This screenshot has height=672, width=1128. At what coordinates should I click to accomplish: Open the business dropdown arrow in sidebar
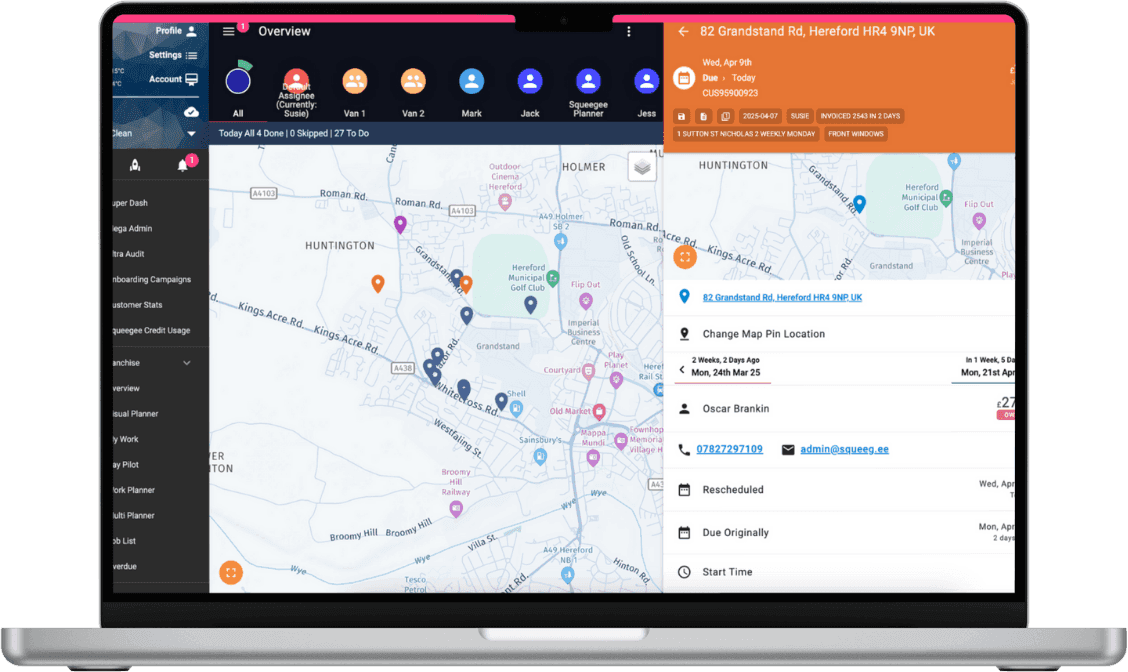coord(191,133)
